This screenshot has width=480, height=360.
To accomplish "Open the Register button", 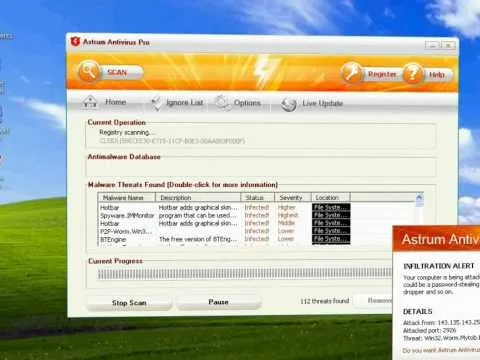I will [x=382, y=74].
